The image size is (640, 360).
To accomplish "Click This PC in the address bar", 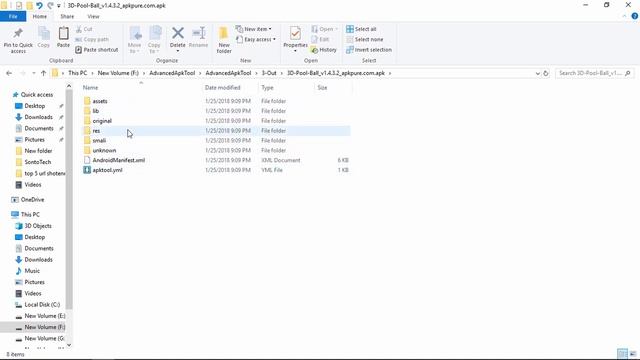I will click(x=78, y=73).
